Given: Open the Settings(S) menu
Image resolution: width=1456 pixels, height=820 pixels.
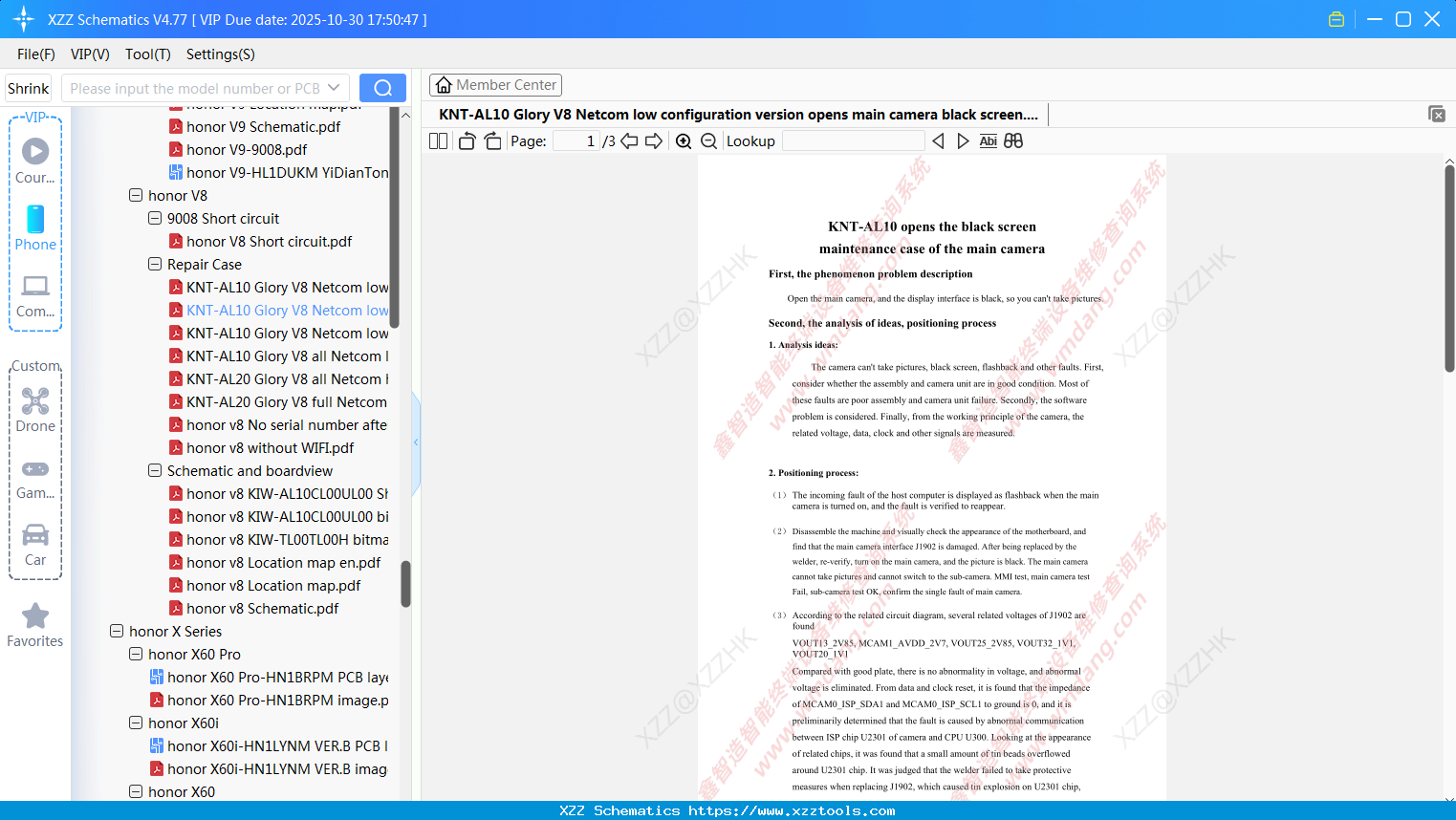Looking at the screenshot, I should [x=221, y=54].
